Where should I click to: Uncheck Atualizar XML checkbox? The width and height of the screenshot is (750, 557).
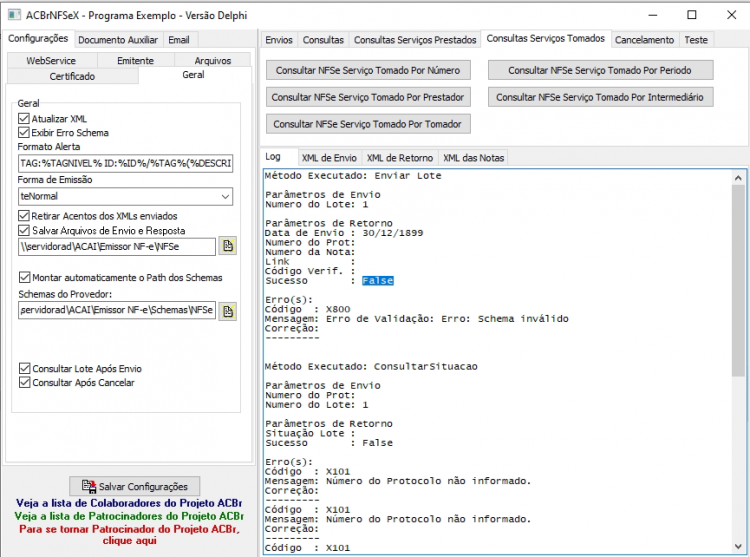coord(24,118)
